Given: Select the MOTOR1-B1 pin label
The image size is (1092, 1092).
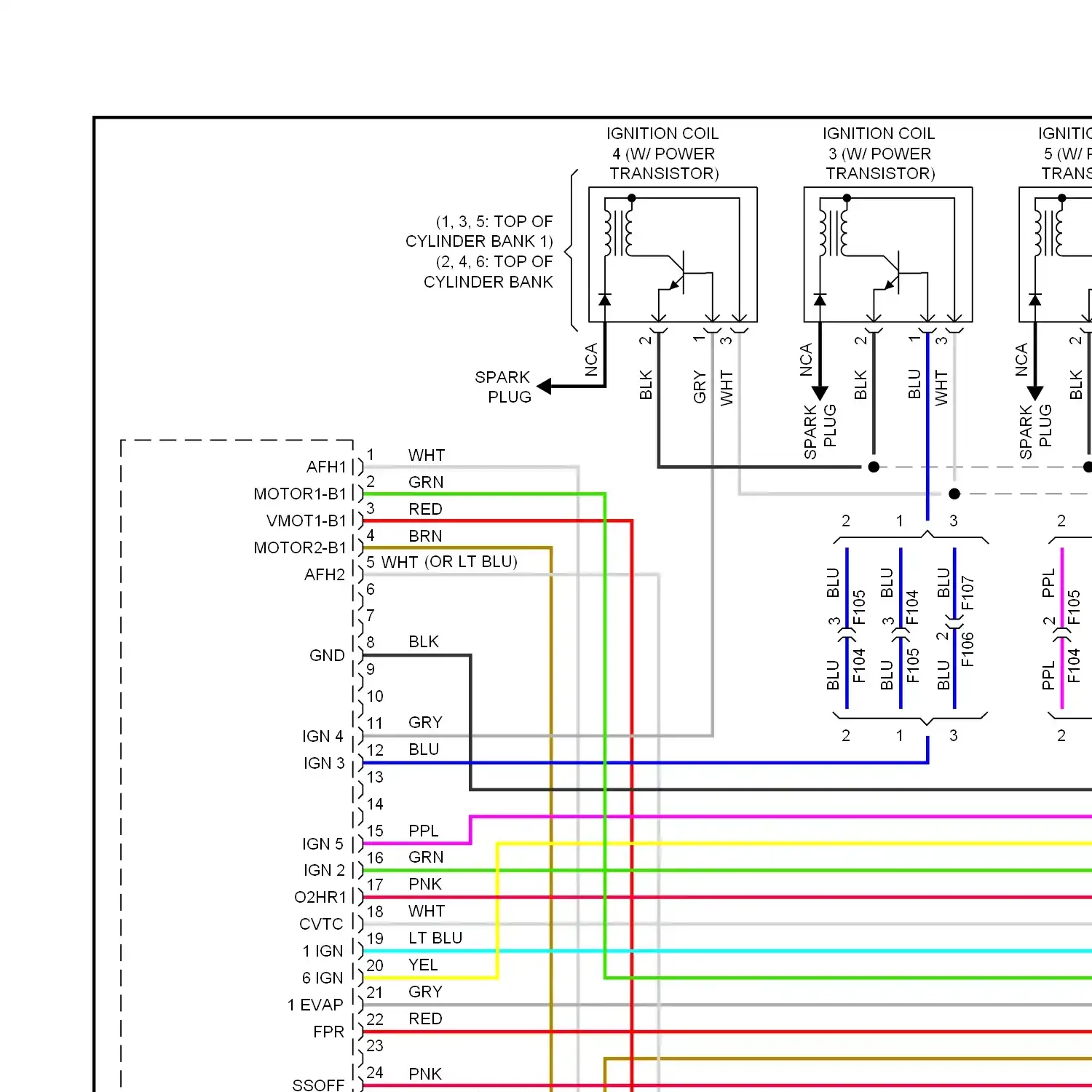Looking at the screenshot, I should (300, 494).
